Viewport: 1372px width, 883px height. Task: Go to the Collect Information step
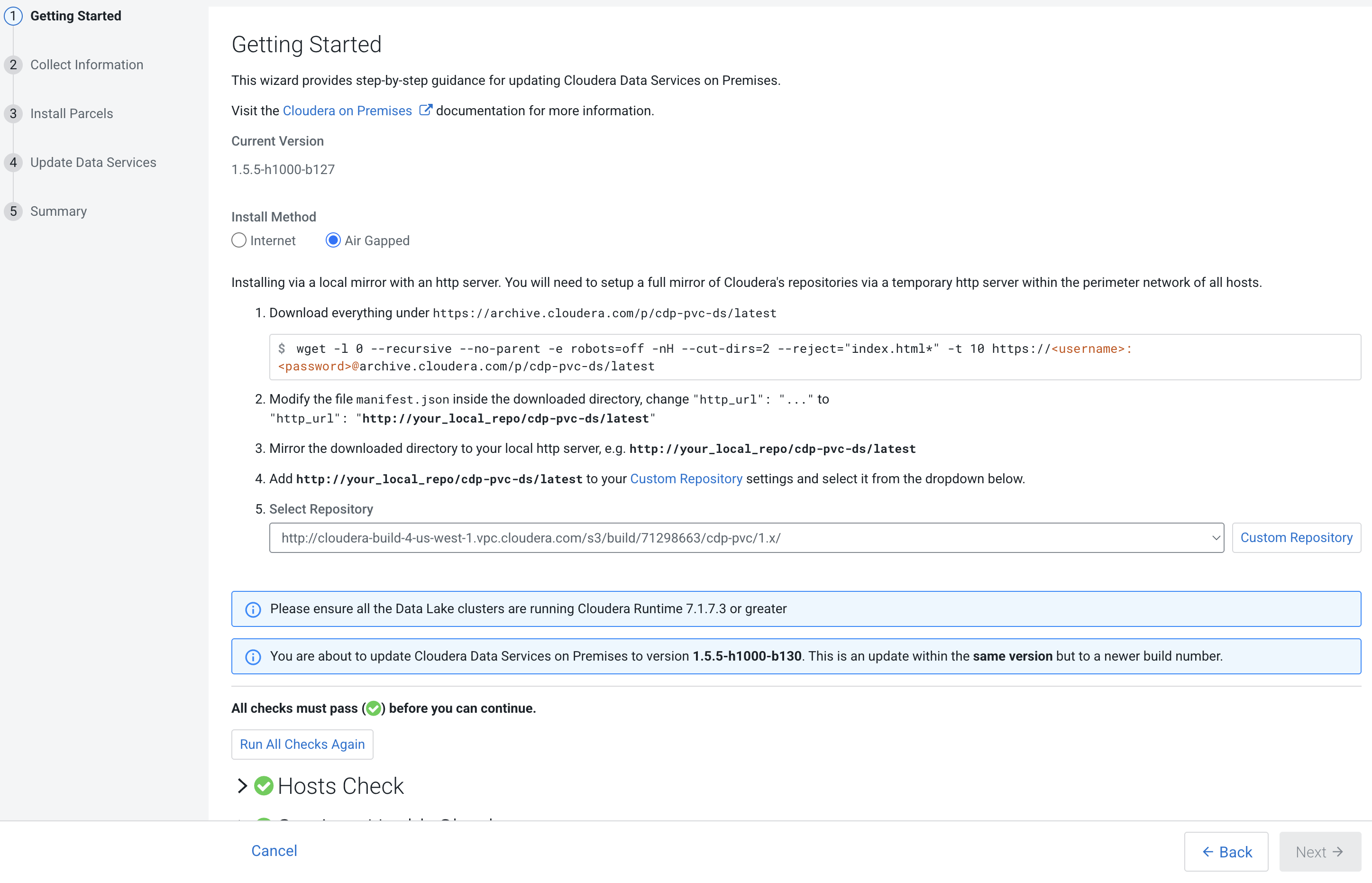pyautogui.click(x=87, y=65)
